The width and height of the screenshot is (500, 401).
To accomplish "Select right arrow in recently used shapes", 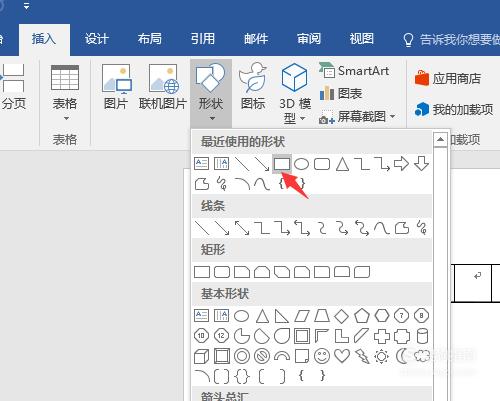I will pyautogui.click(x=401, y=164).
